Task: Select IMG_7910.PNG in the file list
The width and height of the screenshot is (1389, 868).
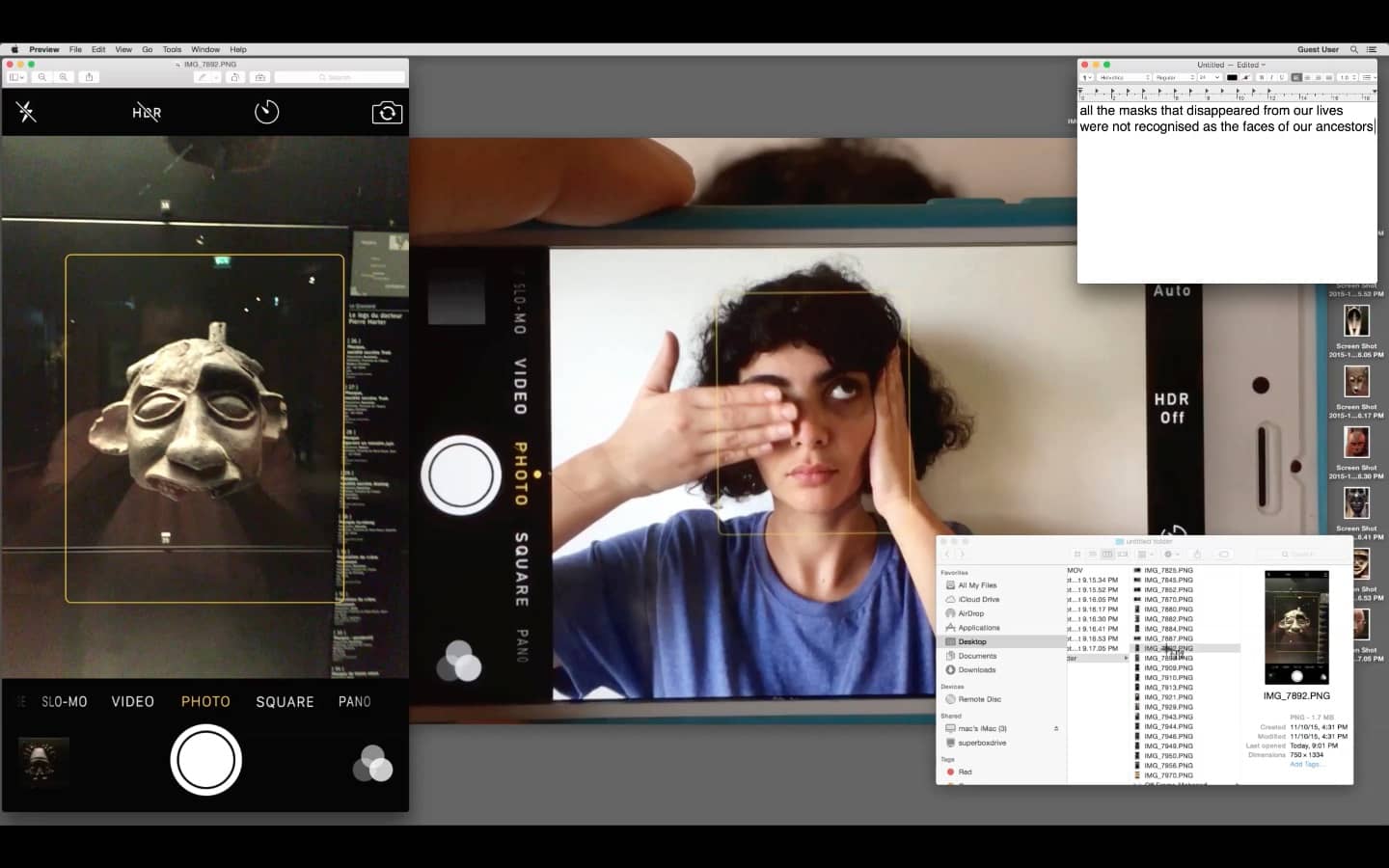Action: coord(1168,677)
